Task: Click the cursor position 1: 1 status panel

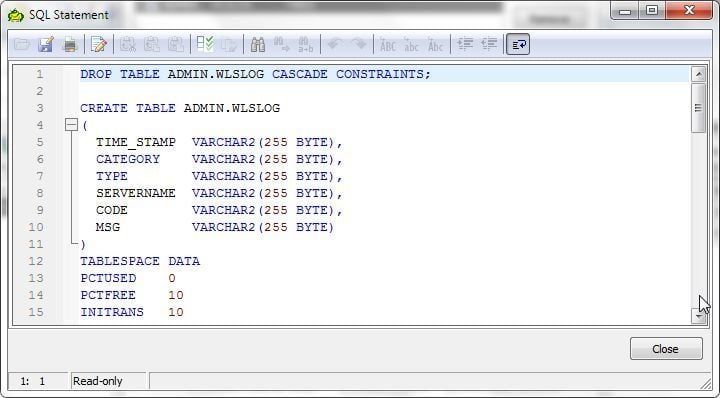Action: click(38, 381)
